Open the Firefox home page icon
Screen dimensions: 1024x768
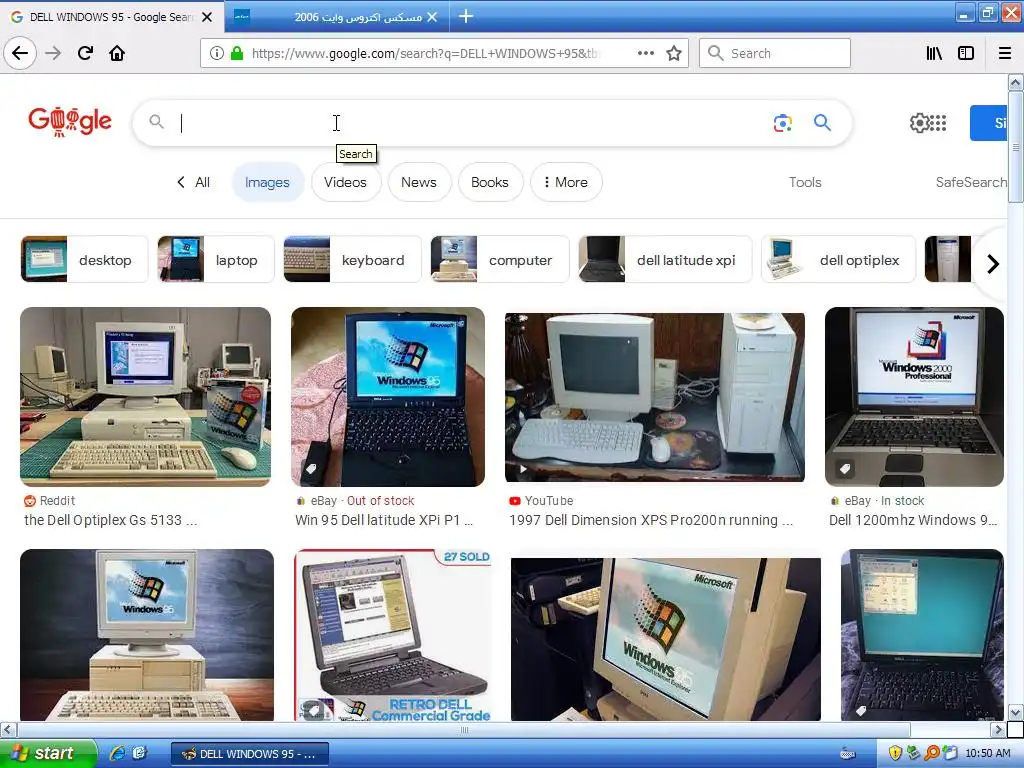(x=117, y=53)
